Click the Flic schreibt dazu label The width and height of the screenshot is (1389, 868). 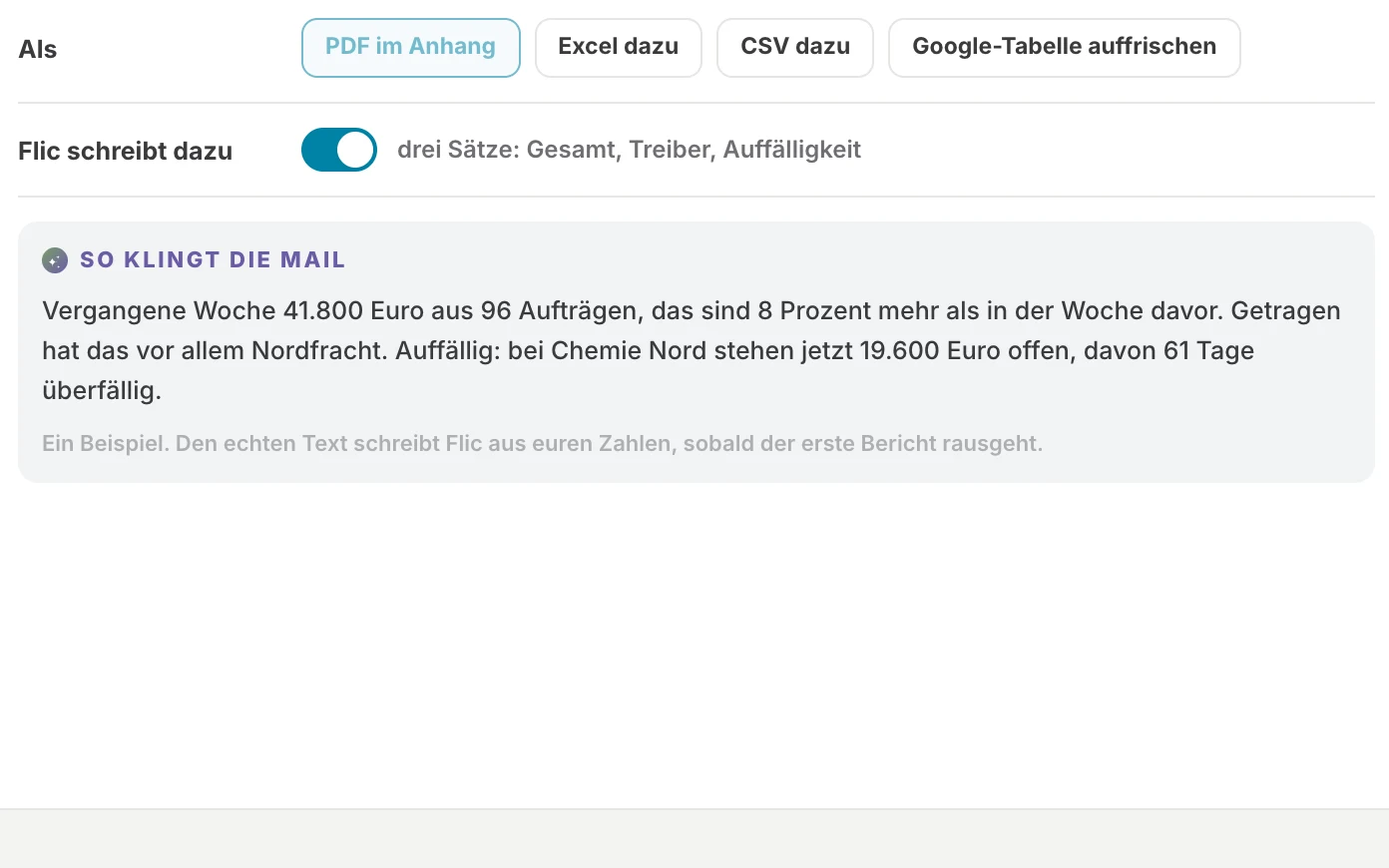[125, 151]
